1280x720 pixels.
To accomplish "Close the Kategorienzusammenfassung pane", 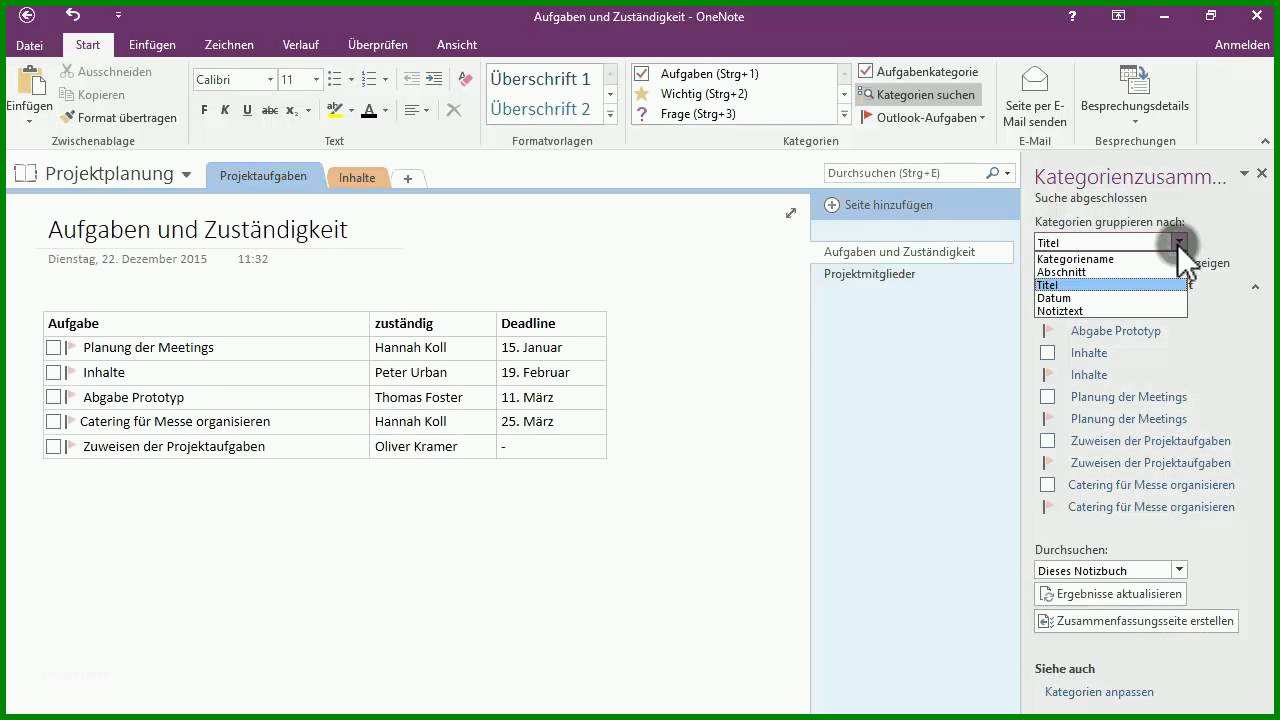I will (1262, 173).
